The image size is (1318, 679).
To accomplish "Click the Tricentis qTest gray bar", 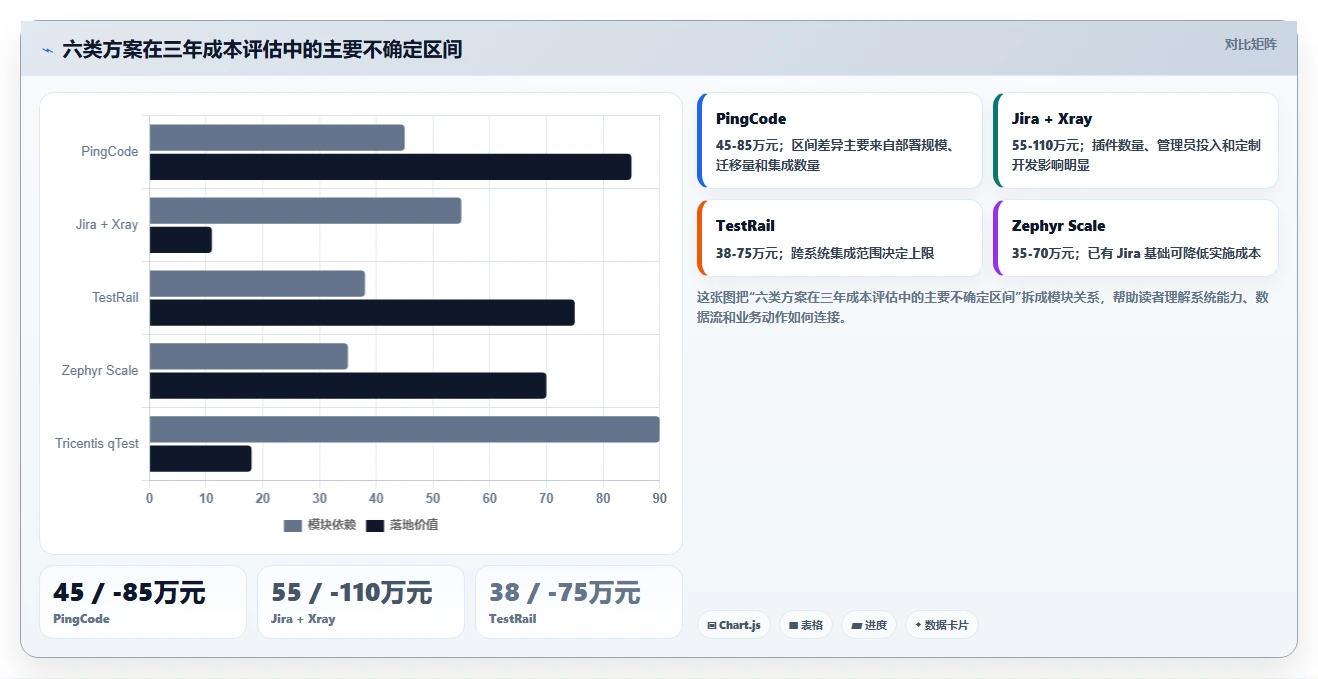I will 404,430.
